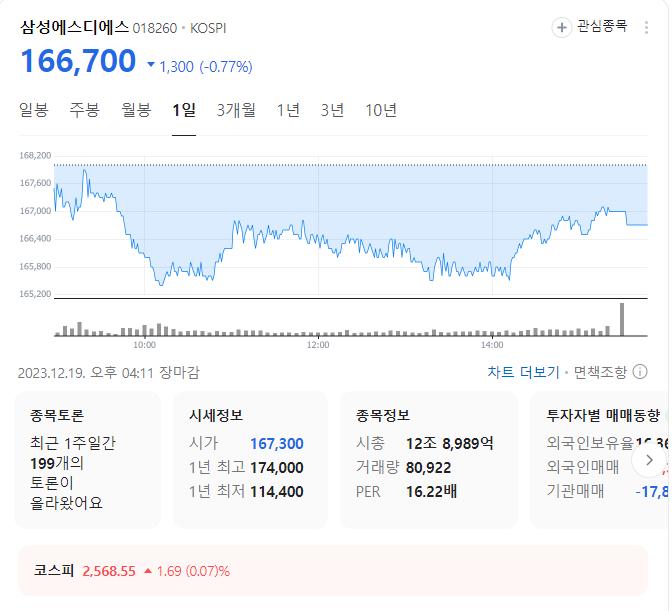Click the 삼성에스디에스 stock name title

point(75,27)
